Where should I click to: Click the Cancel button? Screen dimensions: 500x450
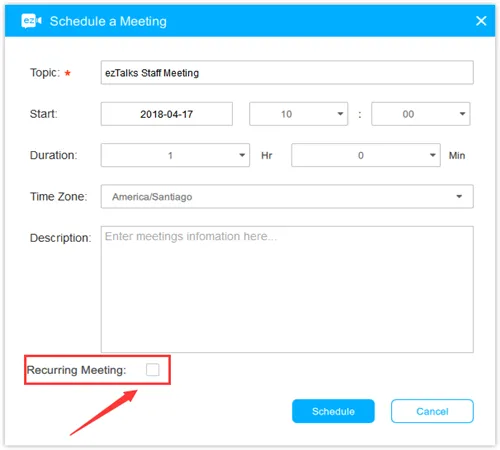click(x=432, y=411)
